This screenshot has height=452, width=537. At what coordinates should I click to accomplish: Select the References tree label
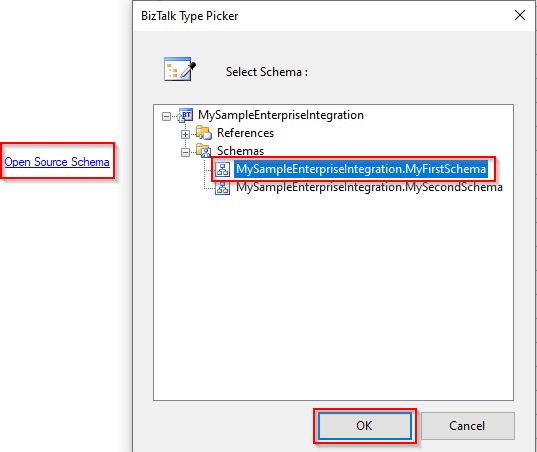tap(246, 133)
